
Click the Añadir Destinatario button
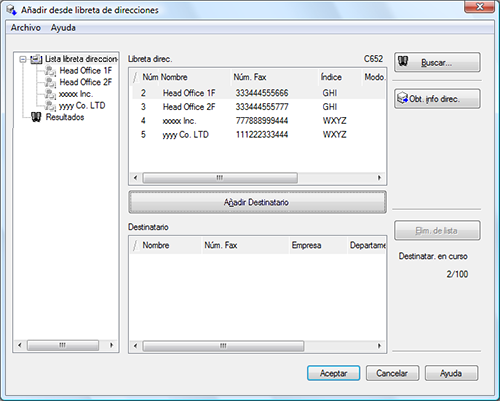[257, 202]
